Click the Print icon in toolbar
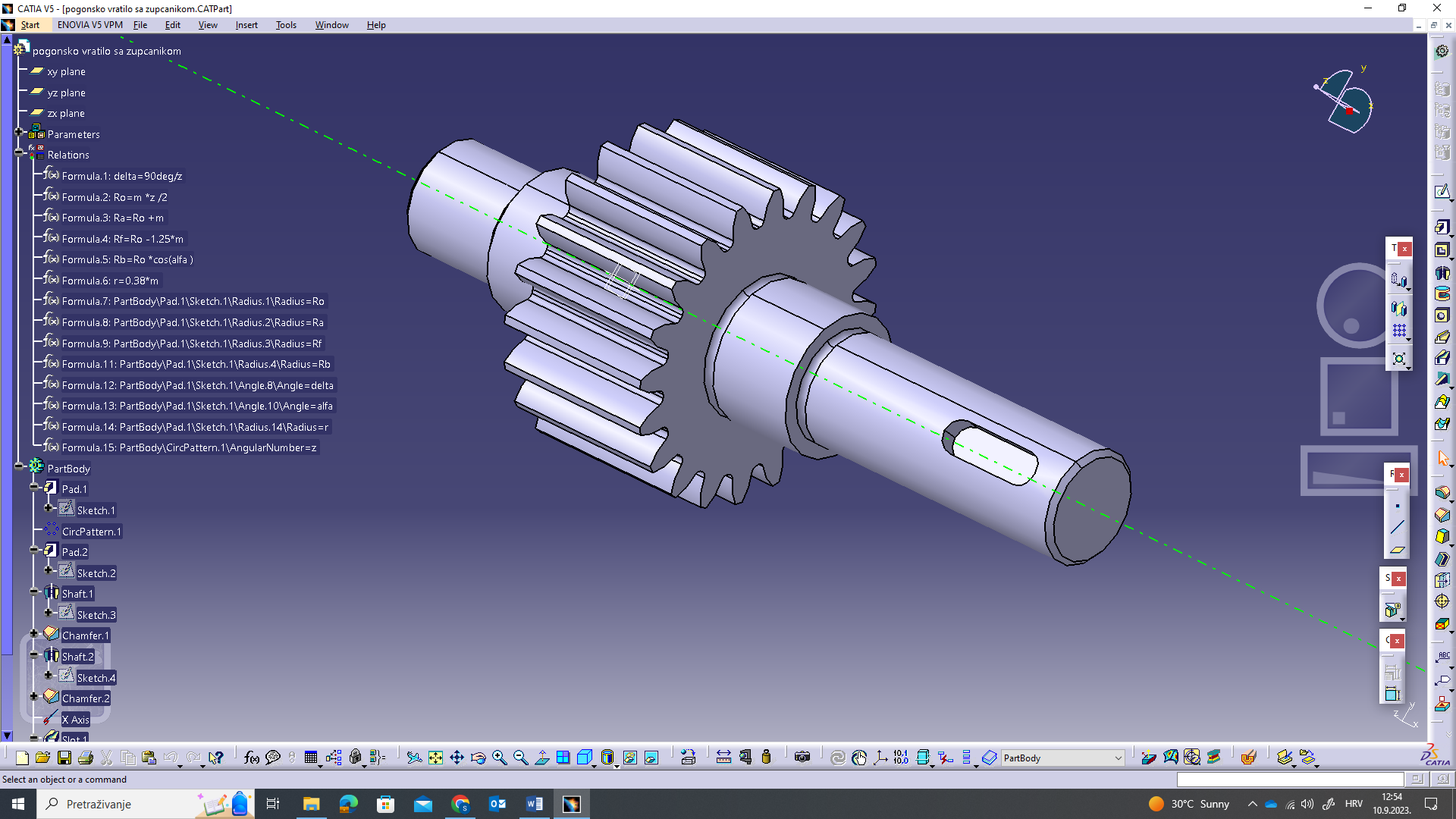 86,757
